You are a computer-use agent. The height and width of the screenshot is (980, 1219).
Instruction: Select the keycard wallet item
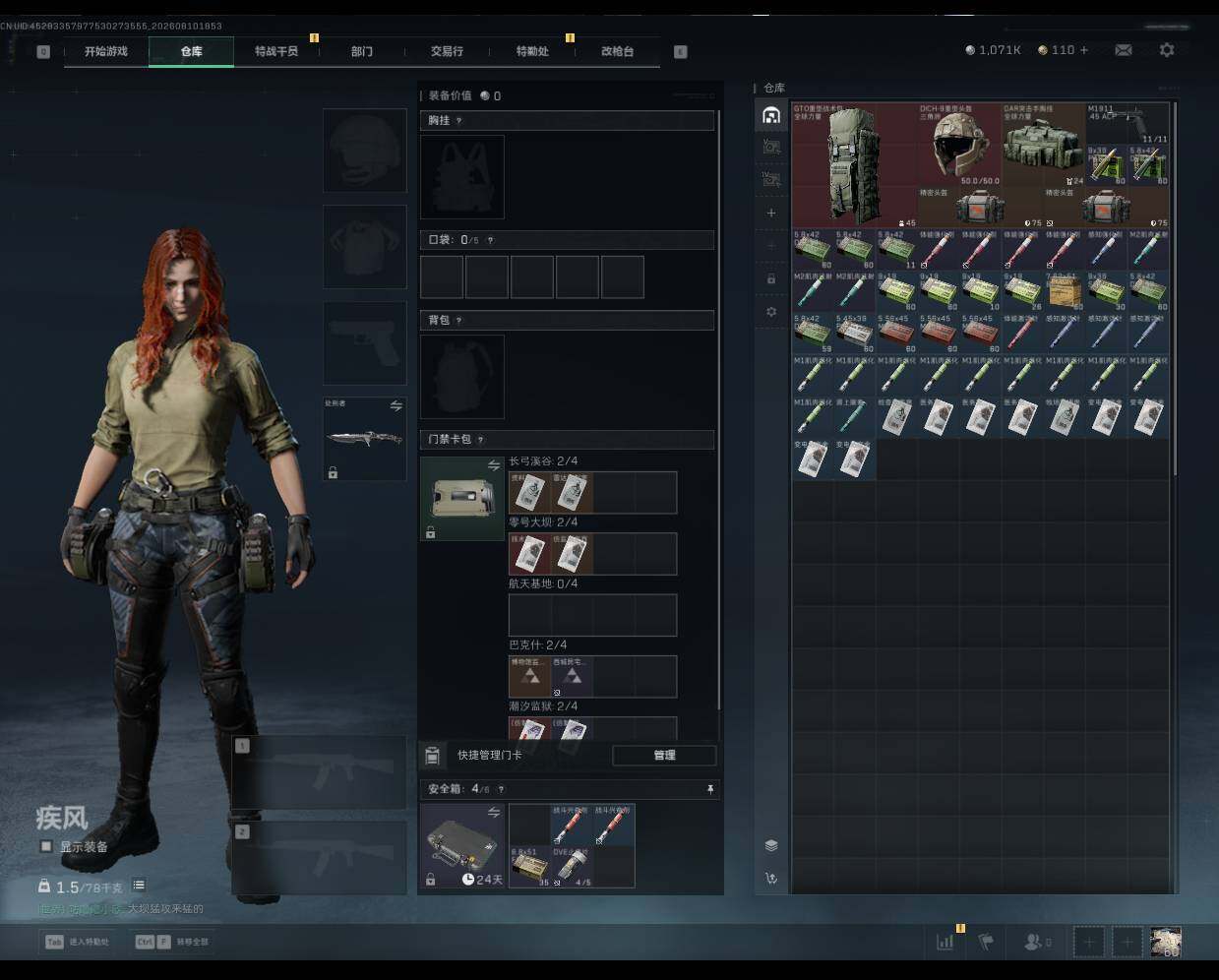(462, 498)
